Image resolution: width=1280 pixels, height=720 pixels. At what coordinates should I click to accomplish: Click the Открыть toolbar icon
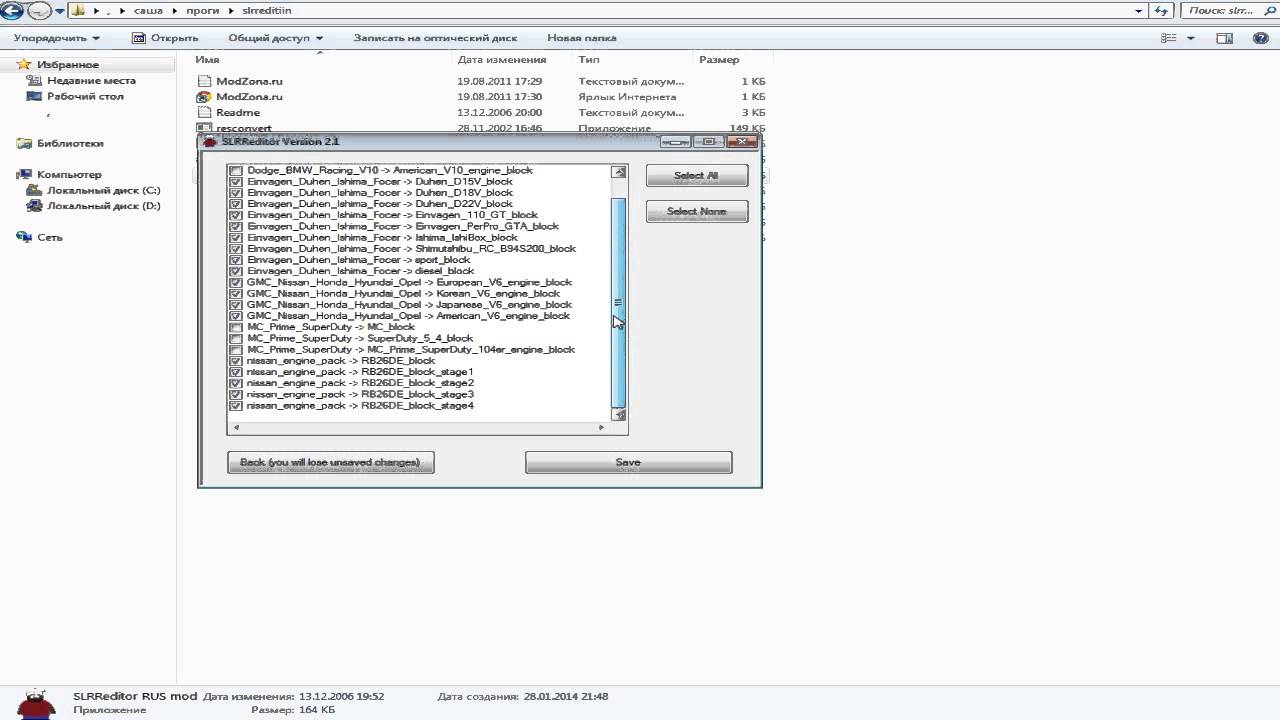139,38
